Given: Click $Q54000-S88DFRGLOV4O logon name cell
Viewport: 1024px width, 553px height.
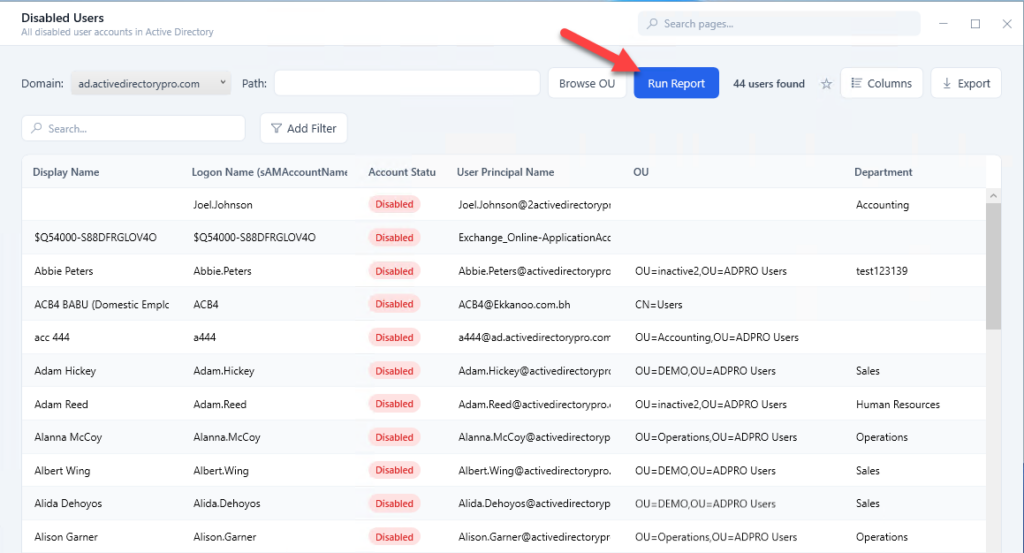Looking at the screenshot, I should pyautogui.click(x=254, y=238).
